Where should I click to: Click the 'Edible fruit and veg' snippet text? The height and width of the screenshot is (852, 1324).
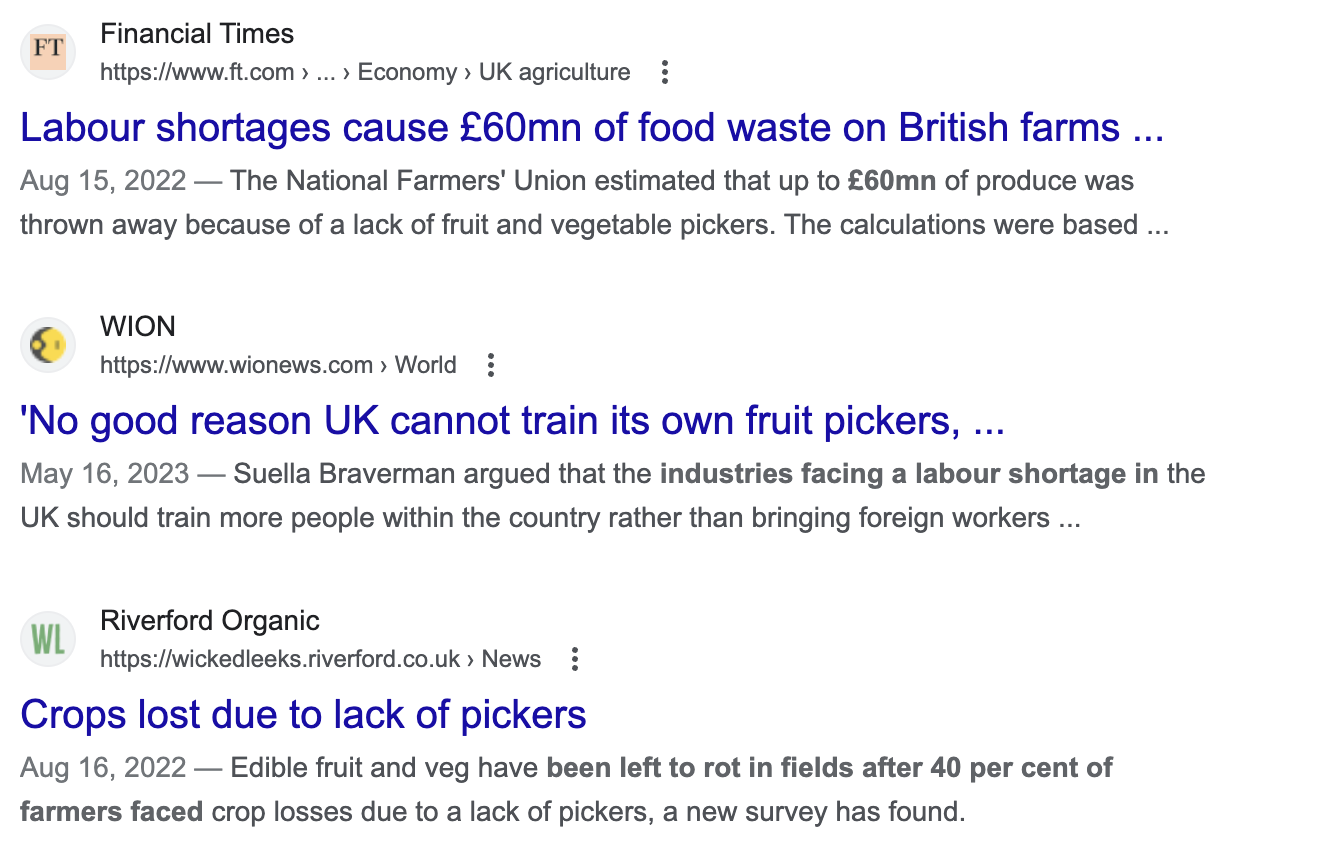[x=567, y=790]
